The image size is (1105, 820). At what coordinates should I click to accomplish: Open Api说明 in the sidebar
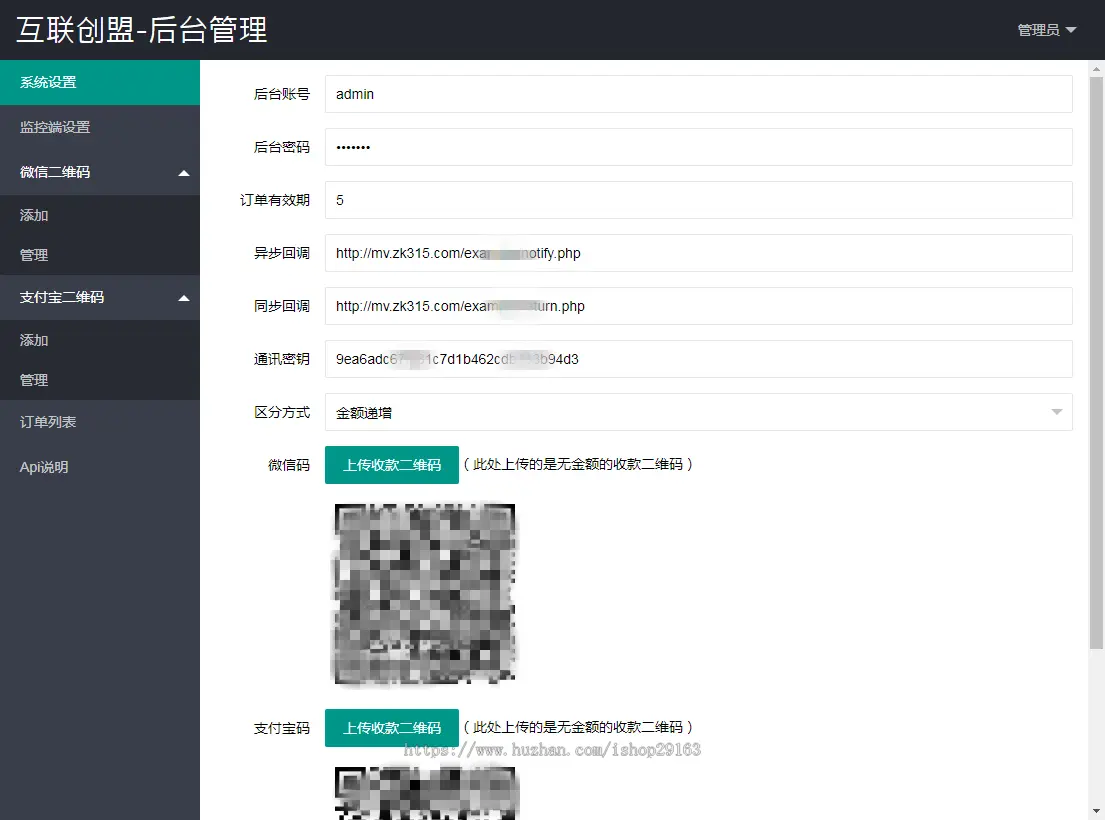coord(99,467)
